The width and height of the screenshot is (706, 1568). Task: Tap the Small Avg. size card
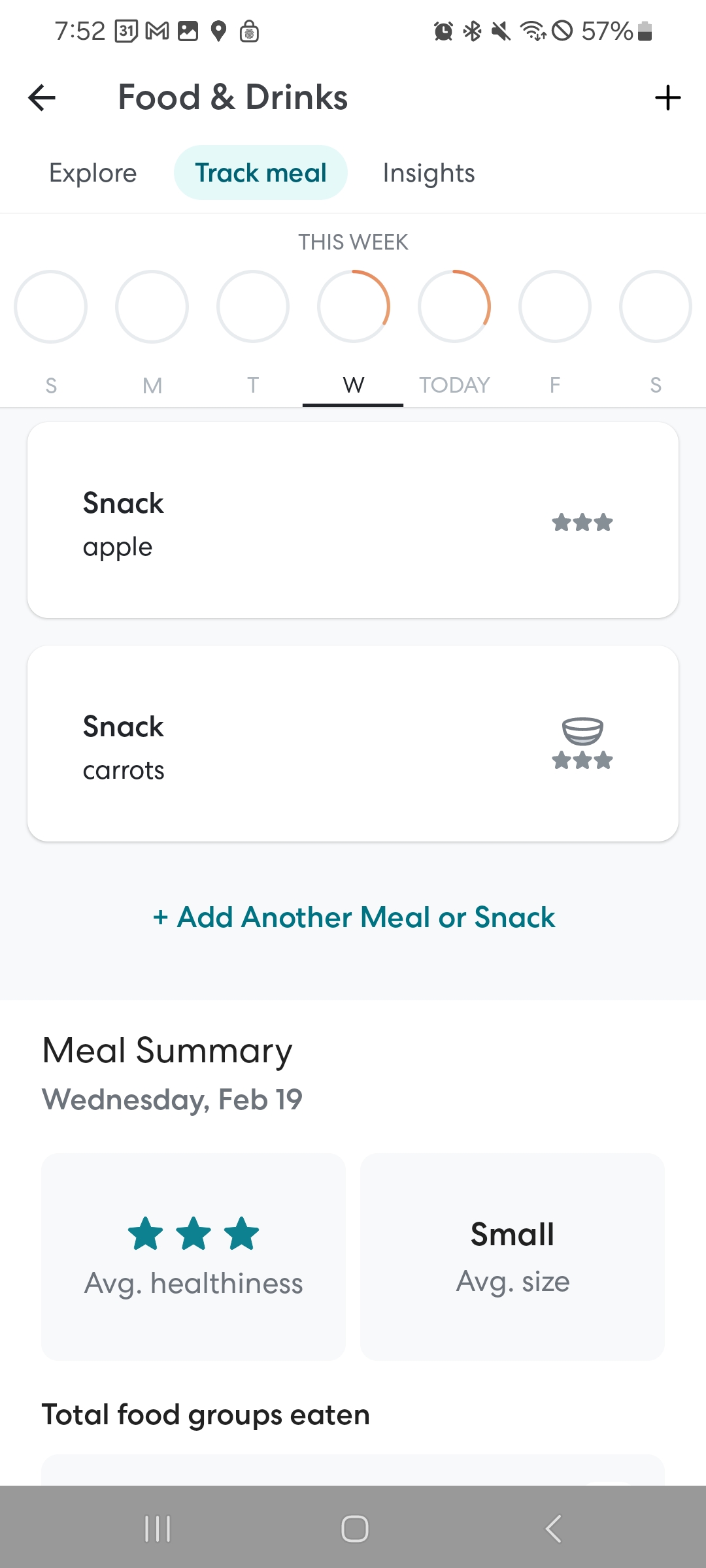[513, 1256]
